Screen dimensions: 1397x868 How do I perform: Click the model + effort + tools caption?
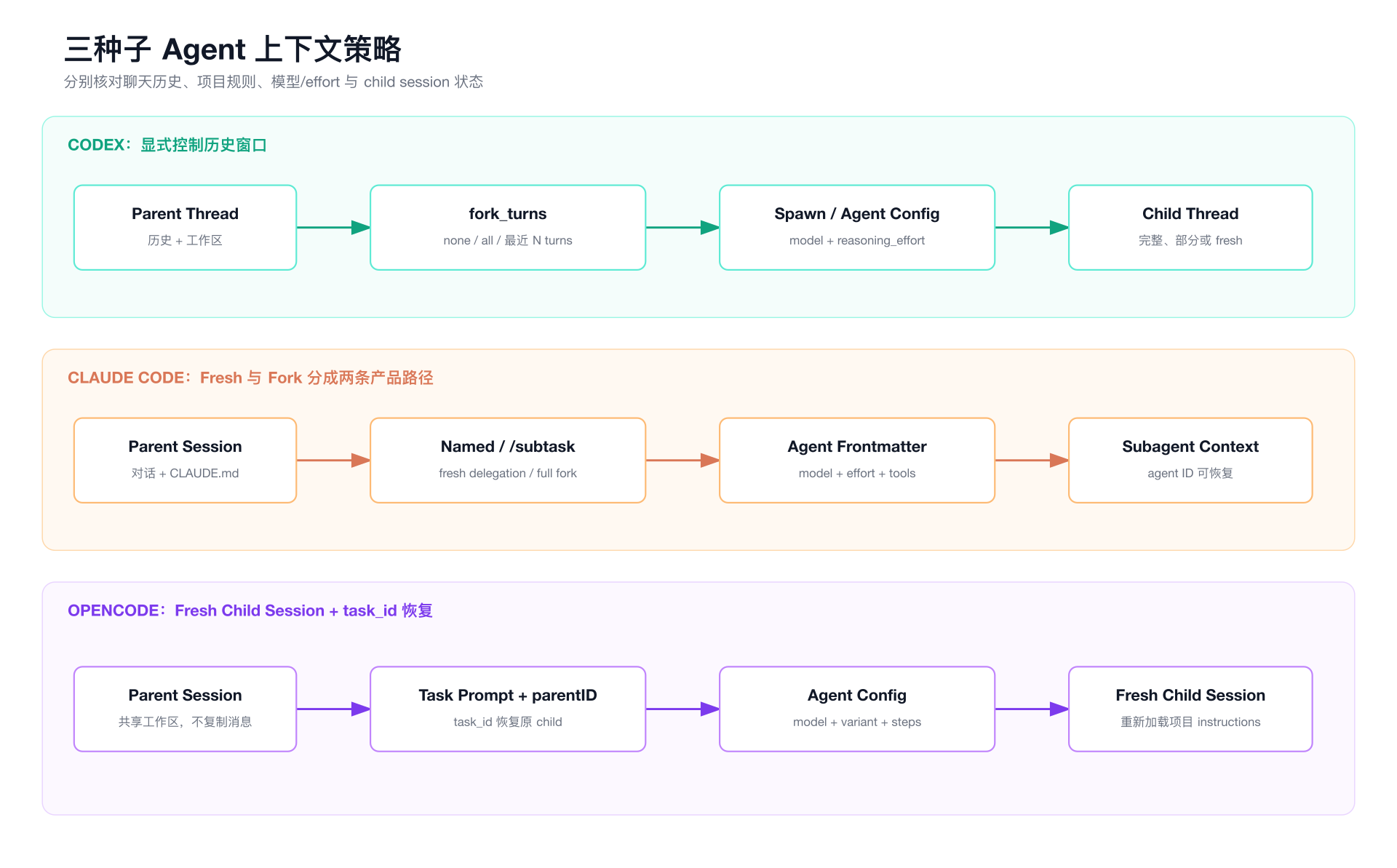point(857,474)
